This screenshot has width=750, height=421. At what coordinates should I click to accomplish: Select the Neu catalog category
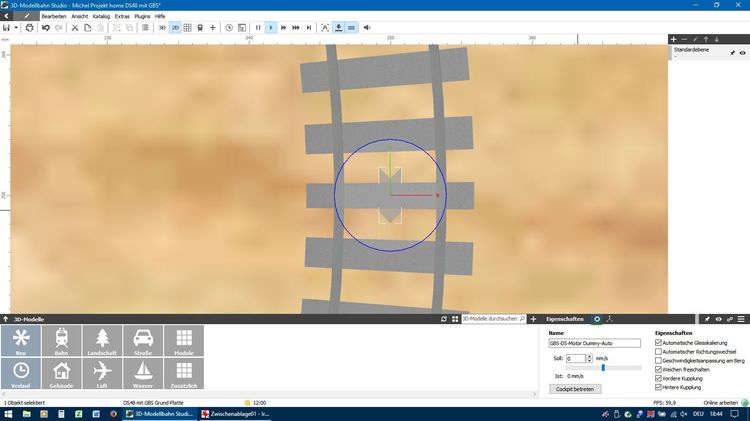click(x=21, y=341)
